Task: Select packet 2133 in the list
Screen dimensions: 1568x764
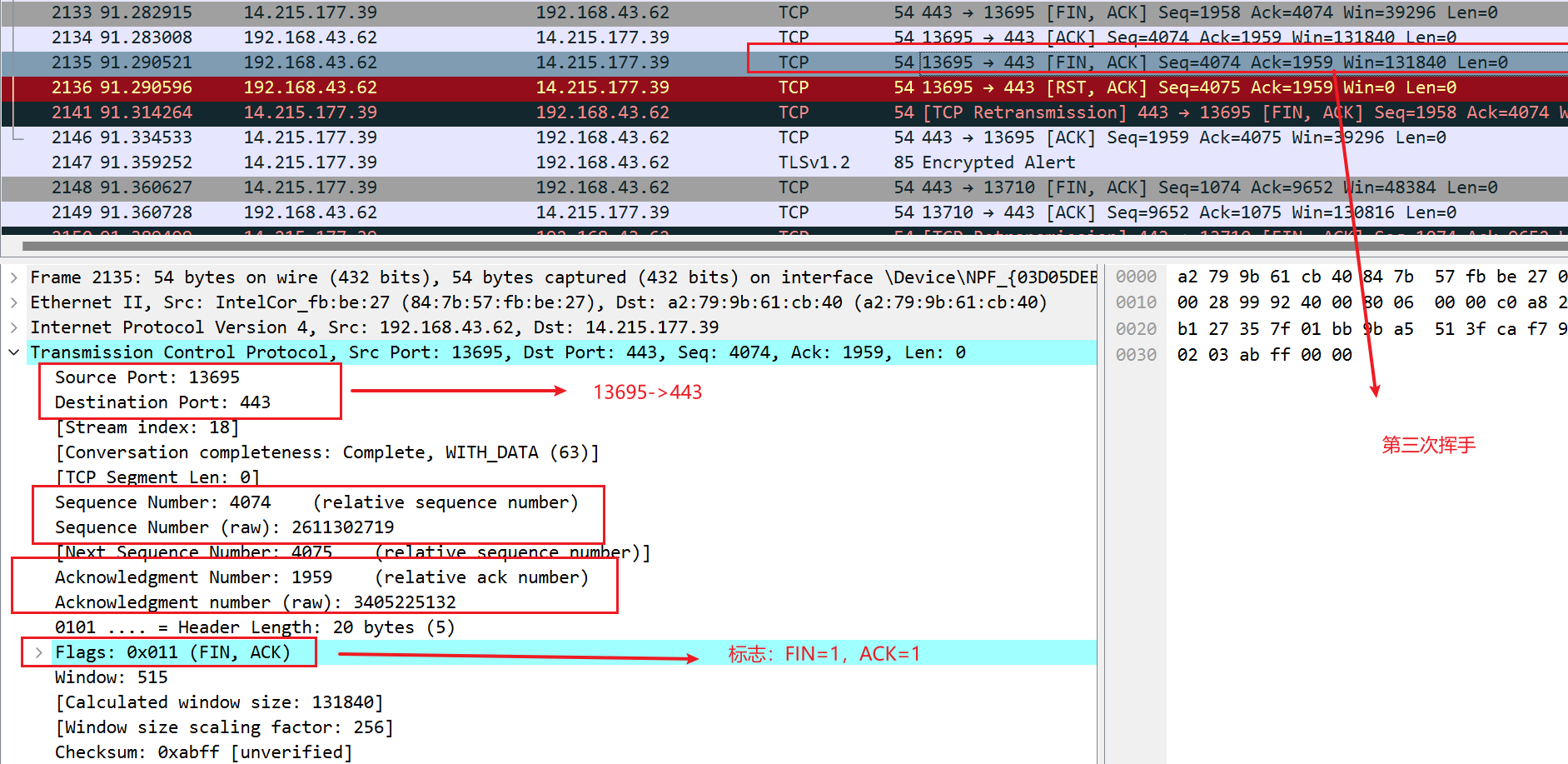Action: 784,12
